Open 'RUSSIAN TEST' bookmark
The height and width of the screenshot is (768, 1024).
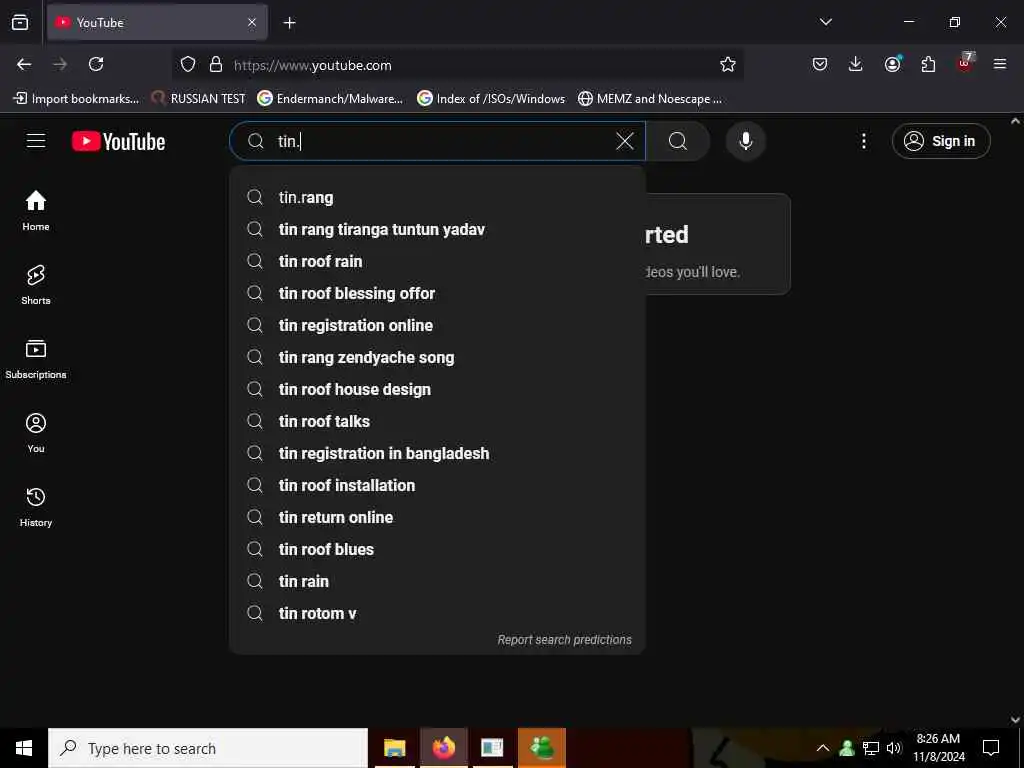(199, 99)
